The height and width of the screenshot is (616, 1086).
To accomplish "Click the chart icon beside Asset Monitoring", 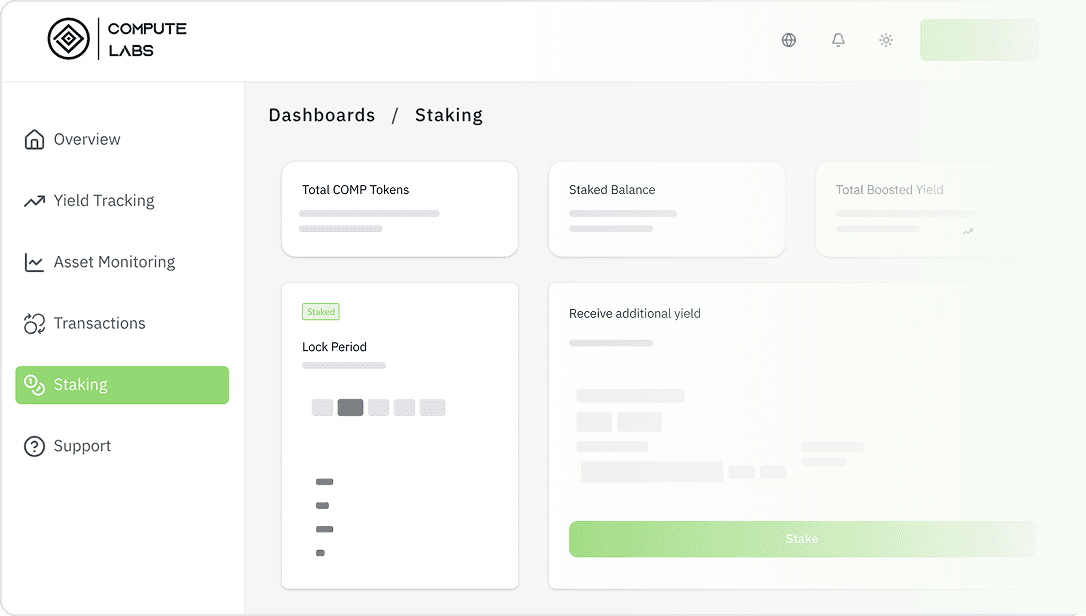I will tap(34, 262).
